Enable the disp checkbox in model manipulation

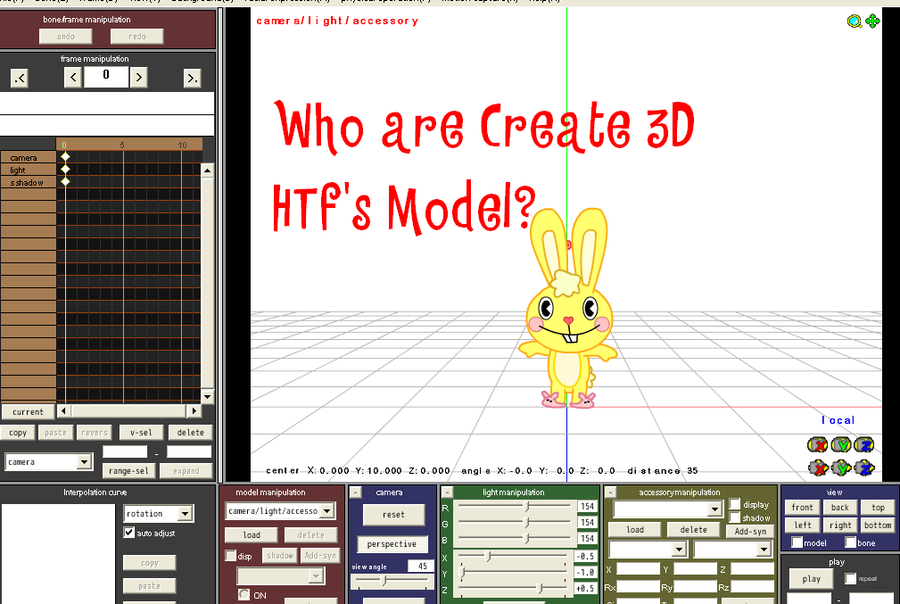[x=231, y=555]
